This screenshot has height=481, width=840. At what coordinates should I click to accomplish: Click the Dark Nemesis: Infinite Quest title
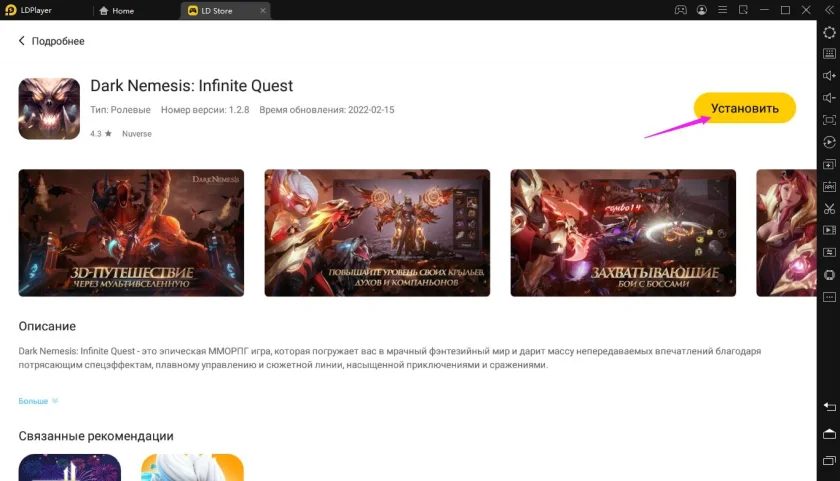coord(192,86)
